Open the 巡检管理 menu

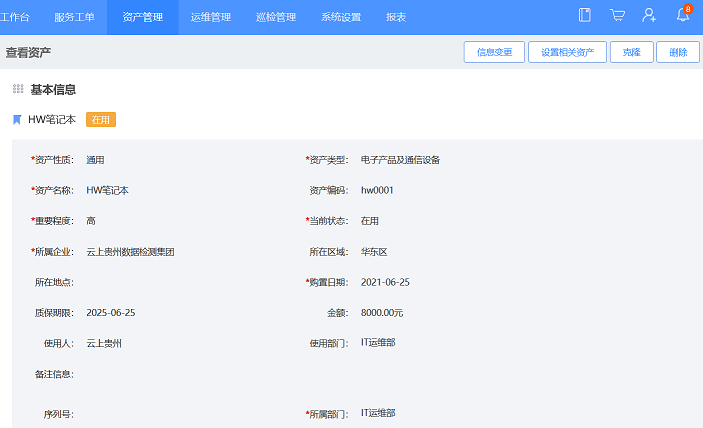click(276, 17)
